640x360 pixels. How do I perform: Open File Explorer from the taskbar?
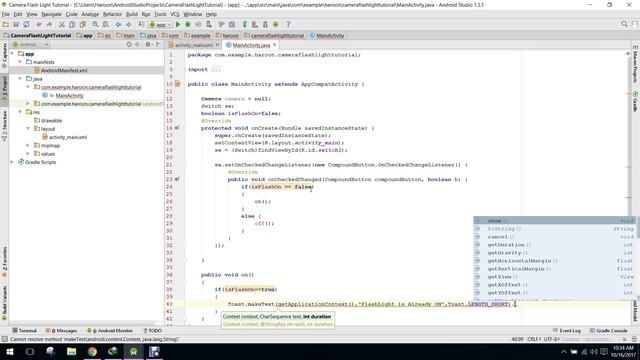[71, 351]
